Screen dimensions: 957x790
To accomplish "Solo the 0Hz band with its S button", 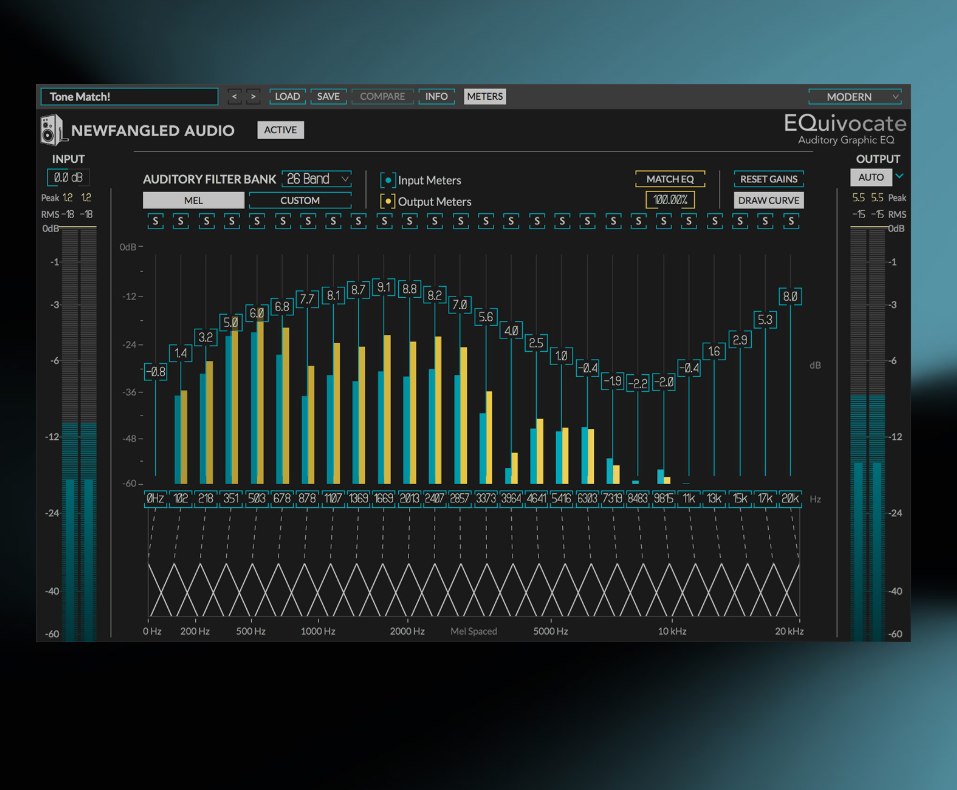I will click(x=156, y=221).
